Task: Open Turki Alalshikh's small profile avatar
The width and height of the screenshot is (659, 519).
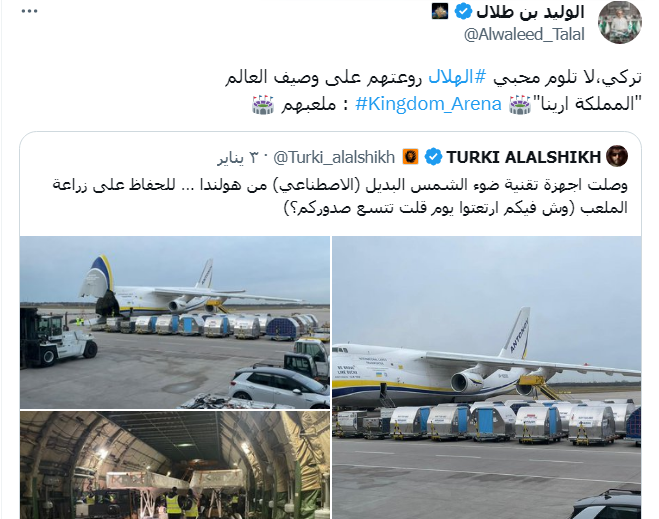Action: pos(617,156)
